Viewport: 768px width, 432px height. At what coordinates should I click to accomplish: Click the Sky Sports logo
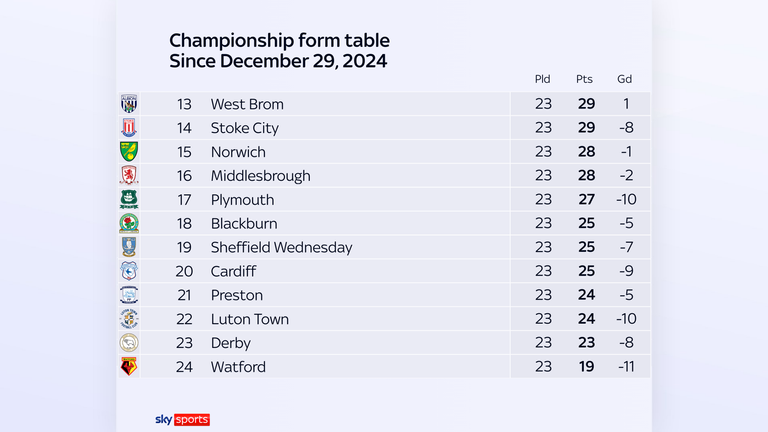(x=182, y=420)
